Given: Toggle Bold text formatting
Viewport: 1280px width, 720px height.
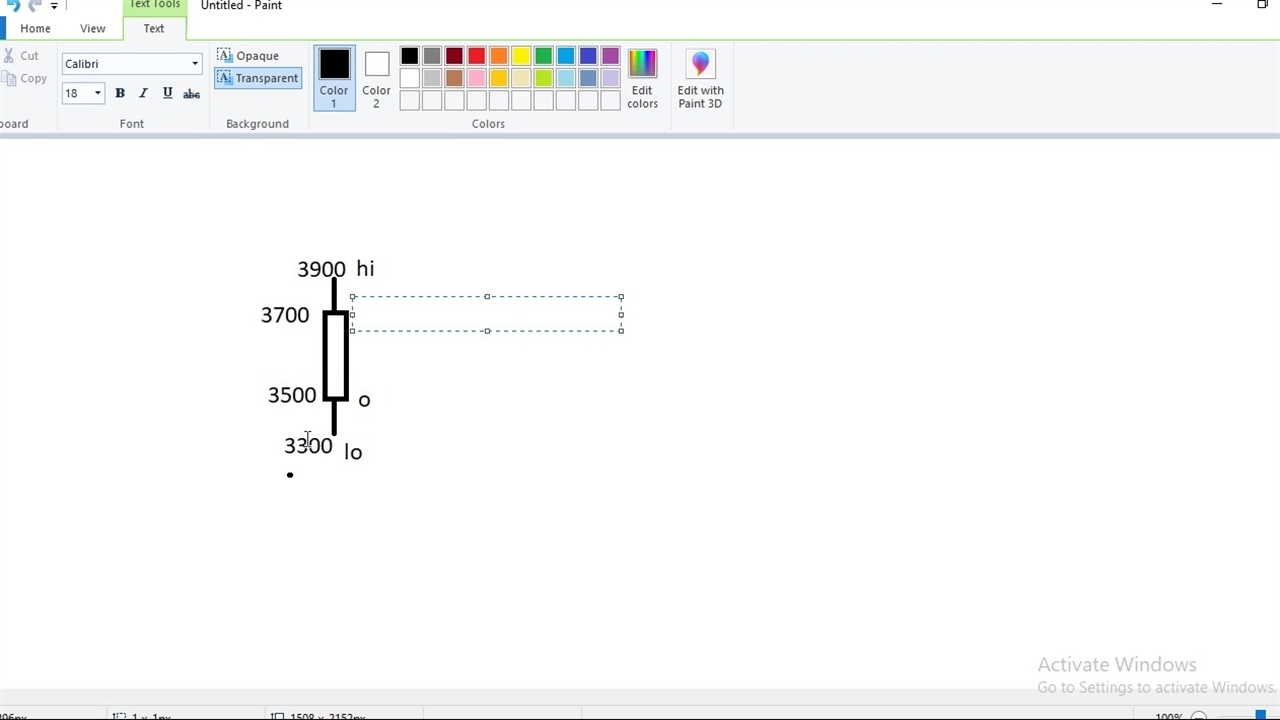Looking at the screenshot, I should tap(120, 93).
